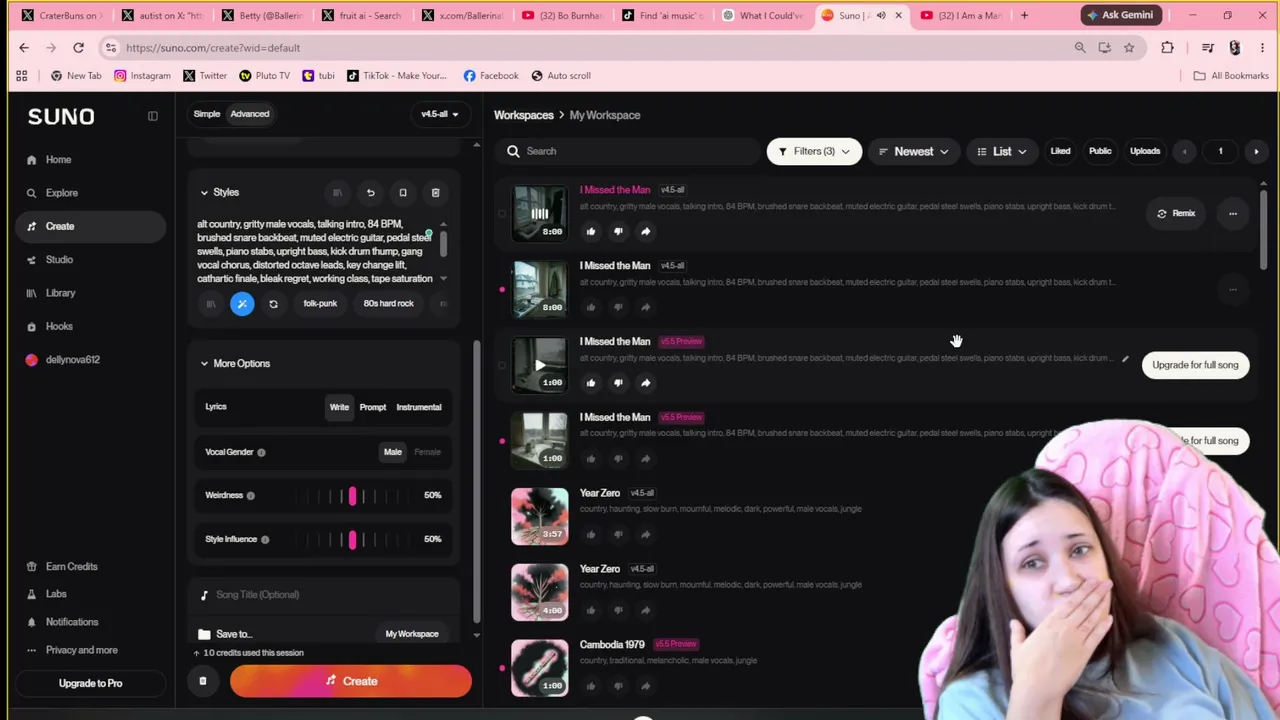Clear the Styles text with the trash icon
This screenshot has width=1280, height=720.
click(435, 193)
